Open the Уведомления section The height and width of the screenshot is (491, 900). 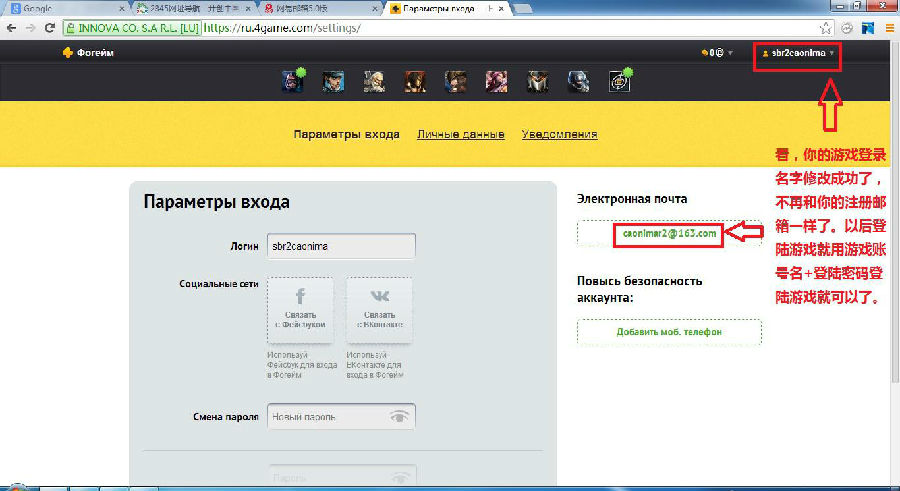coord(559,135)
